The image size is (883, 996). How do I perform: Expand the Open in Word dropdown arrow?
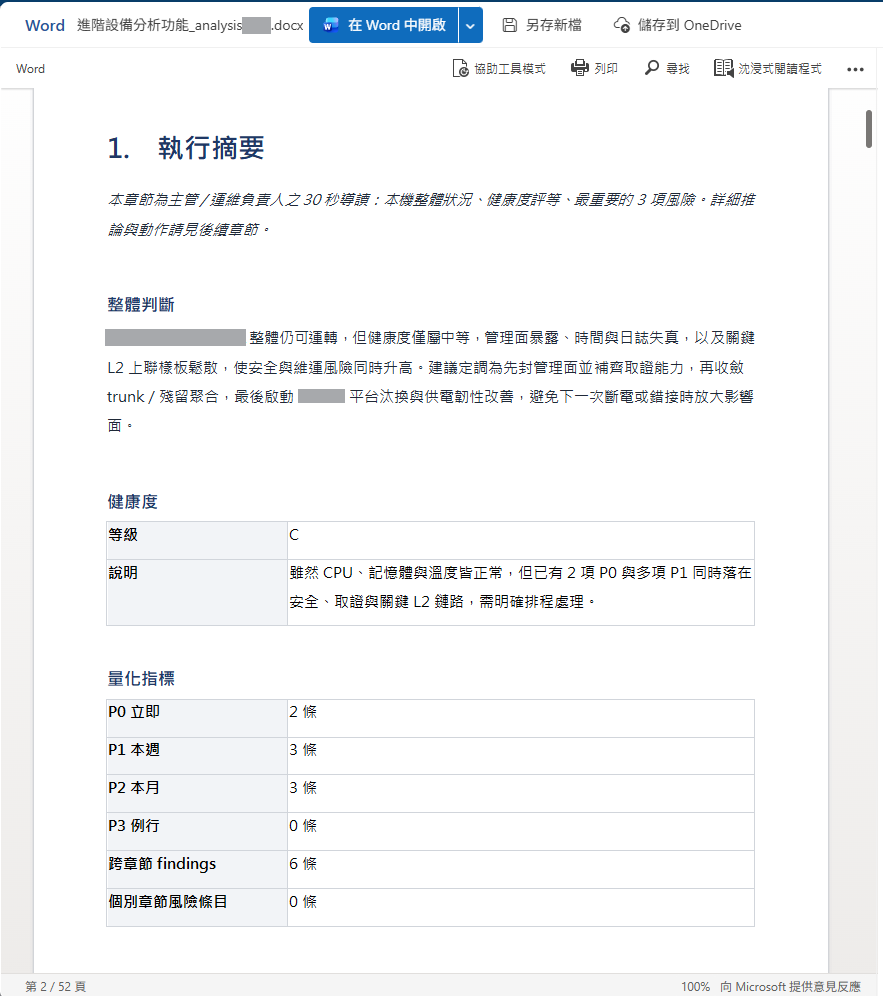(x=471, y=25)
